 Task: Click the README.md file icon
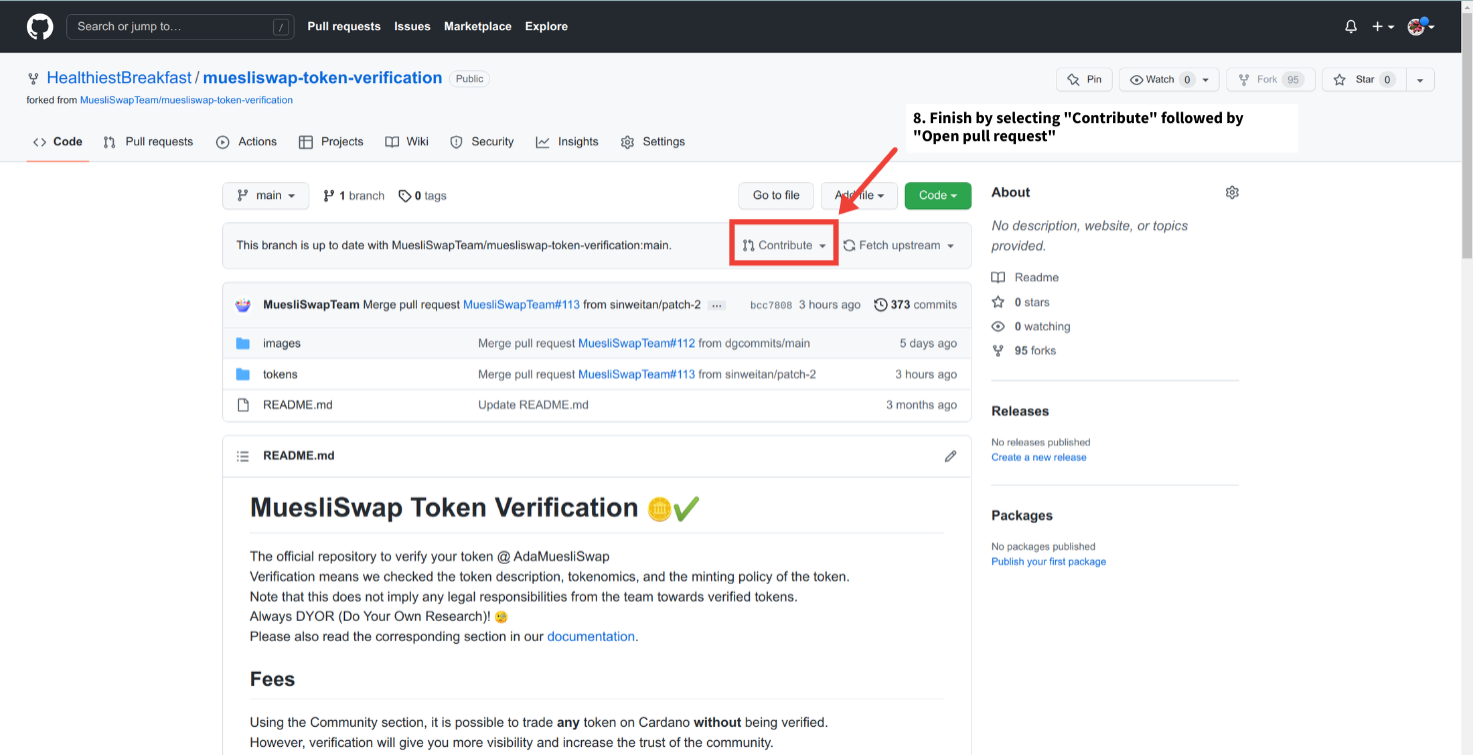(242, 405)
